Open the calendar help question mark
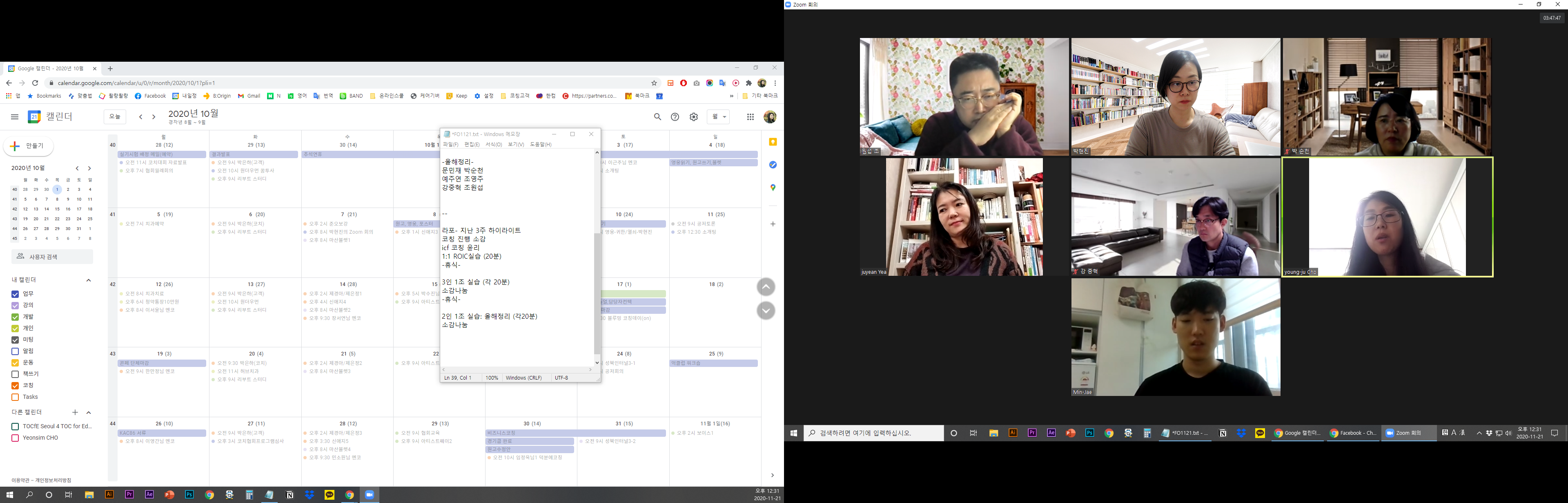1568x503 pixels. 675,117
